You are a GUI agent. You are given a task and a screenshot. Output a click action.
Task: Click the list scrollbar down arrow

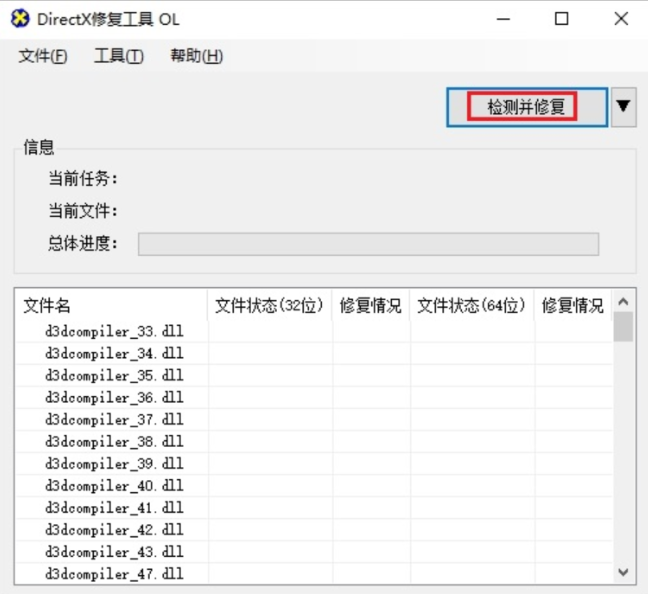623,573
